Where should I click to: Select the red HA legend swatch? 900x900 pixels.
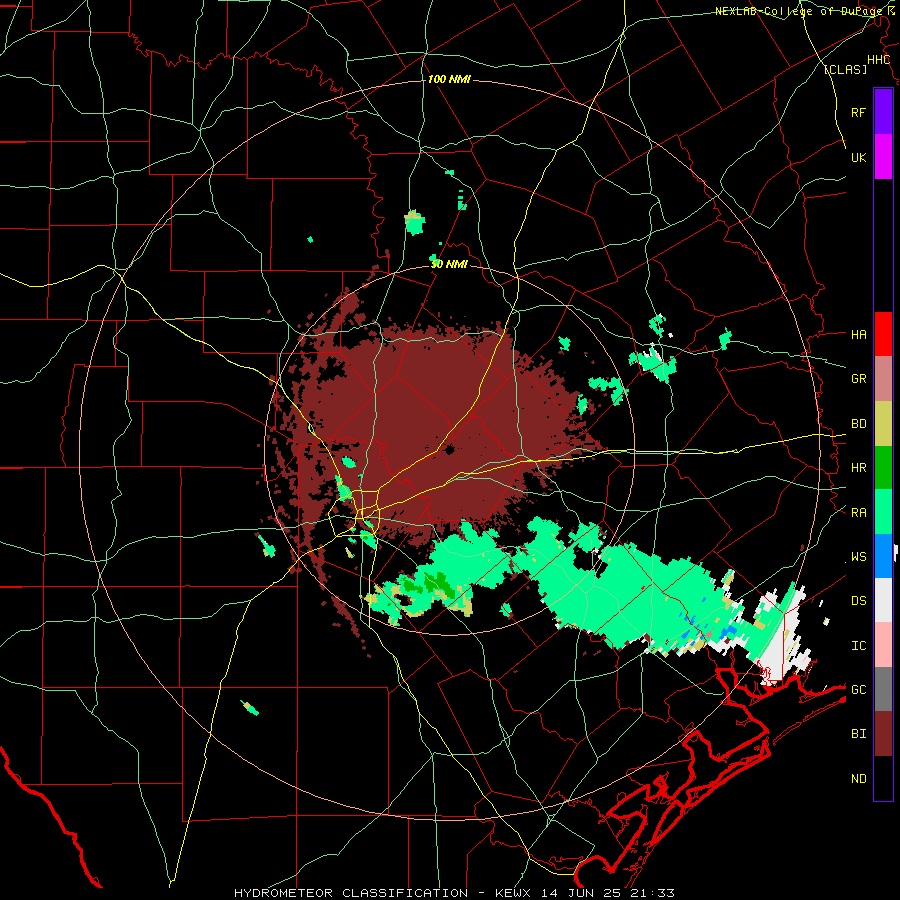pyautogui.click(x=883, y=334)
